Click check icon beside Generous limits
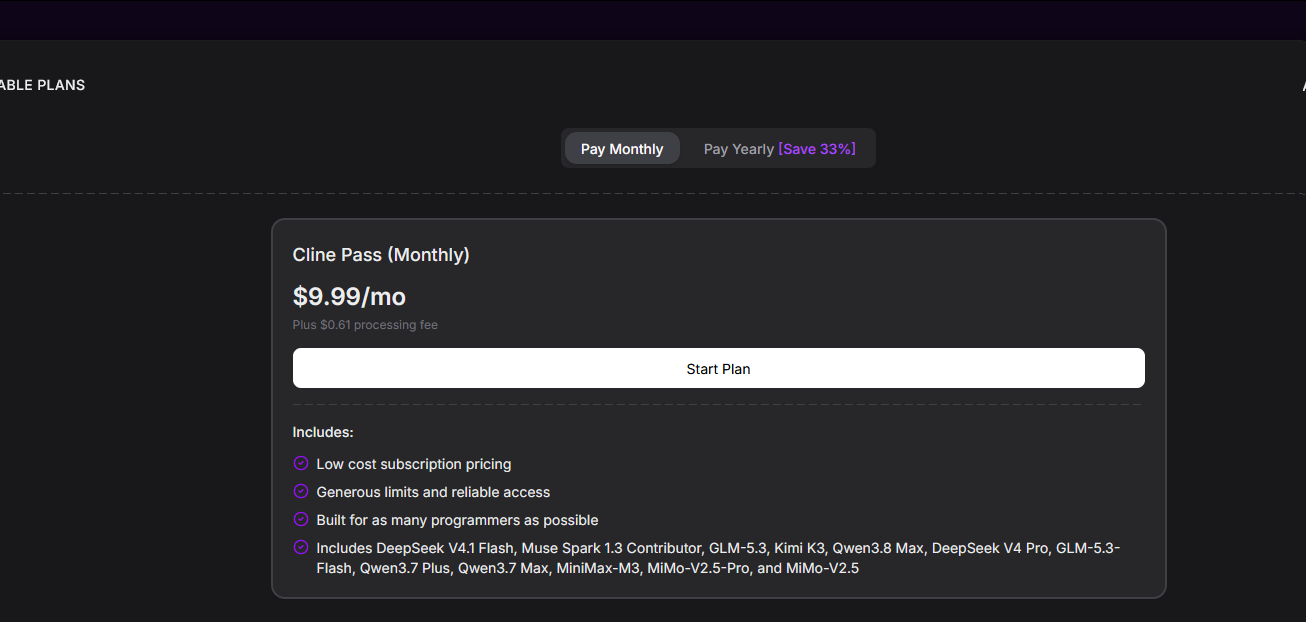 [301, 492]
